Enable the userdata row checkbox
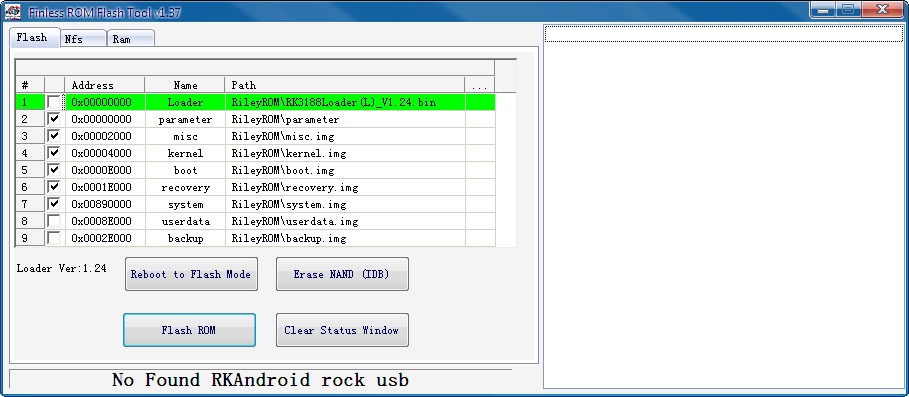909x397 pixels. coord(54,221)
